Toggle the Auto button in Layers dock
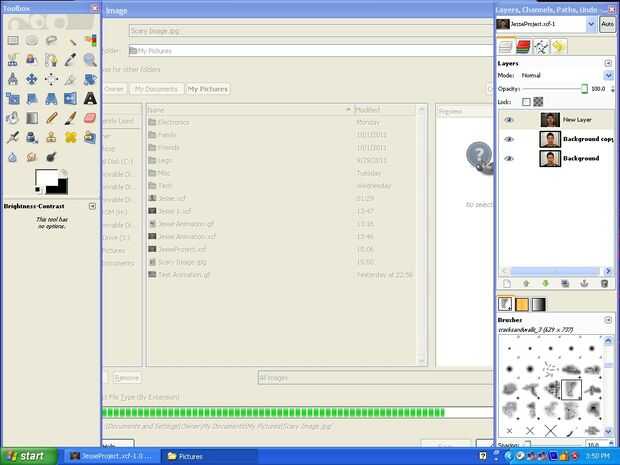 [x=607, y=24]
